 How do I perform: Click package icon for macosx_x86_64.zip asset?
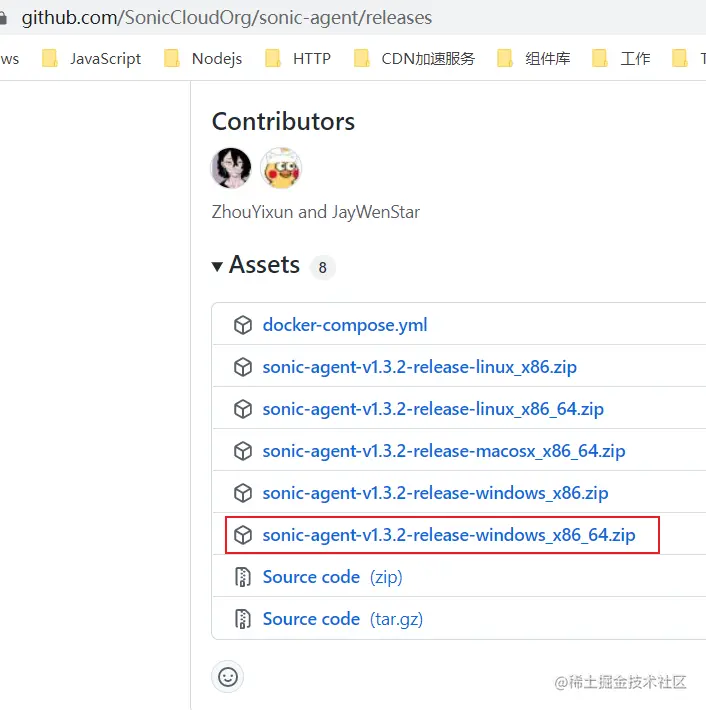[x=243, y=451]
